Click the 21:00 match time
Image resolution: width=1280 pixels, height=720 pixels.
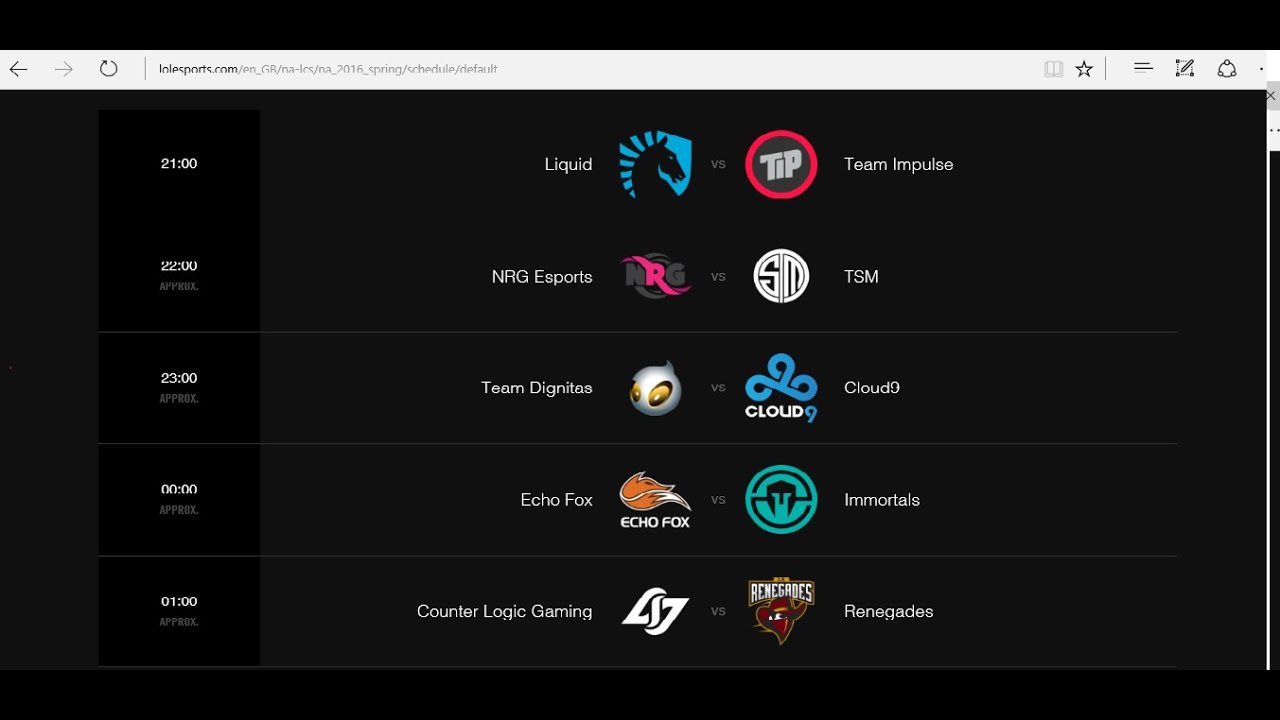pyautogui.click(x=179, y=163)
